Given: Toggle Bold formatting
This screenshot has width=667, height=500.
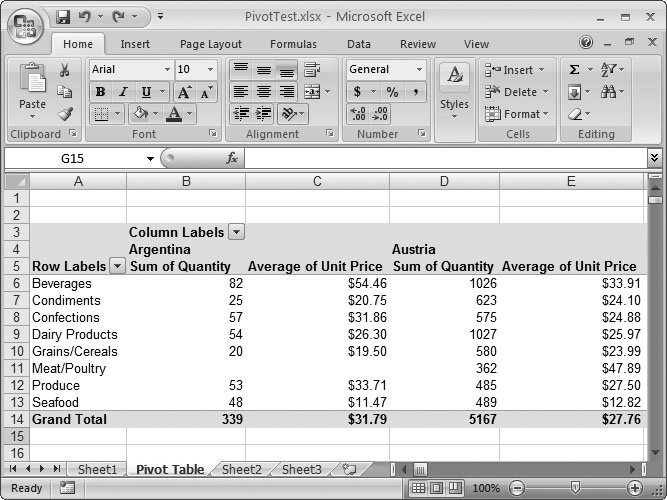Looking at the screenshot, I should pyautogui.click(x=100, y=92).
